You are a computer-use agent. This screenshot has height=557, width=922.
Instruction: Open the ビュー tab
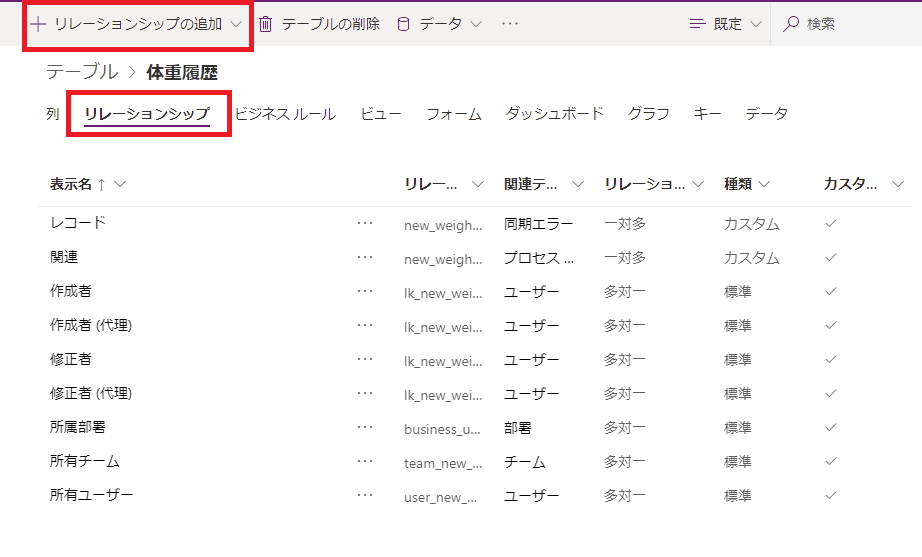click(x=380, y=114)
